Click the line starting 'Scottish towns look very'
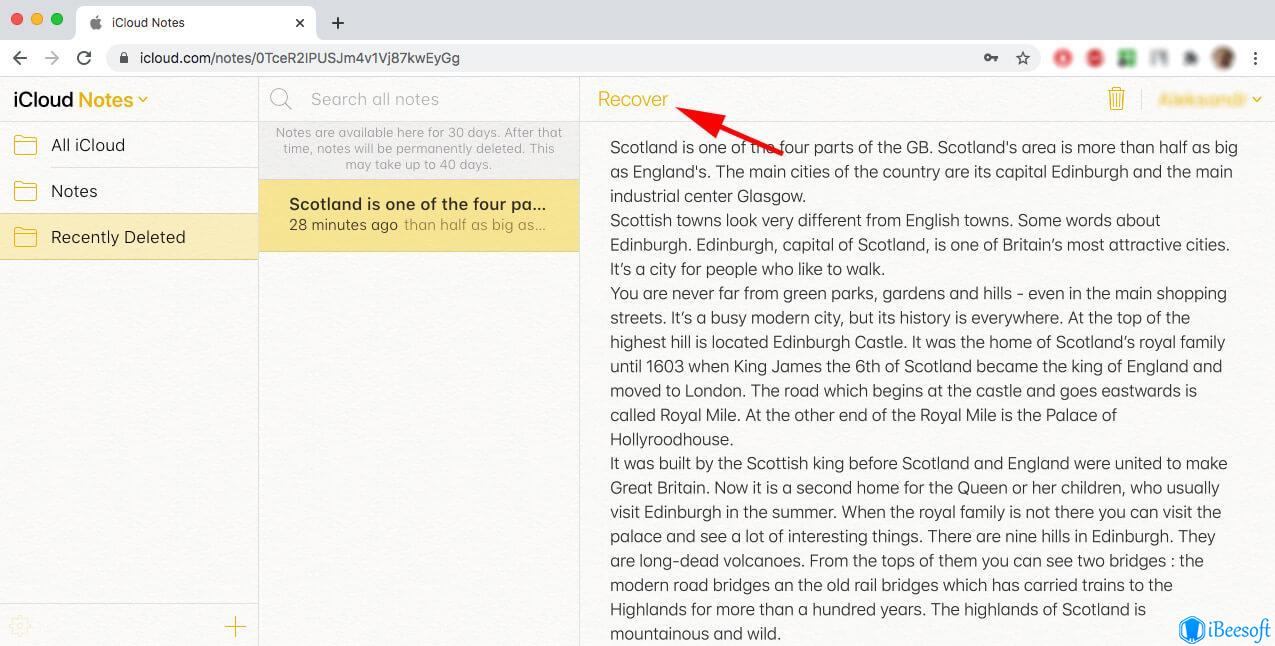The image size is (1275, 646). [x=885, y=220]
